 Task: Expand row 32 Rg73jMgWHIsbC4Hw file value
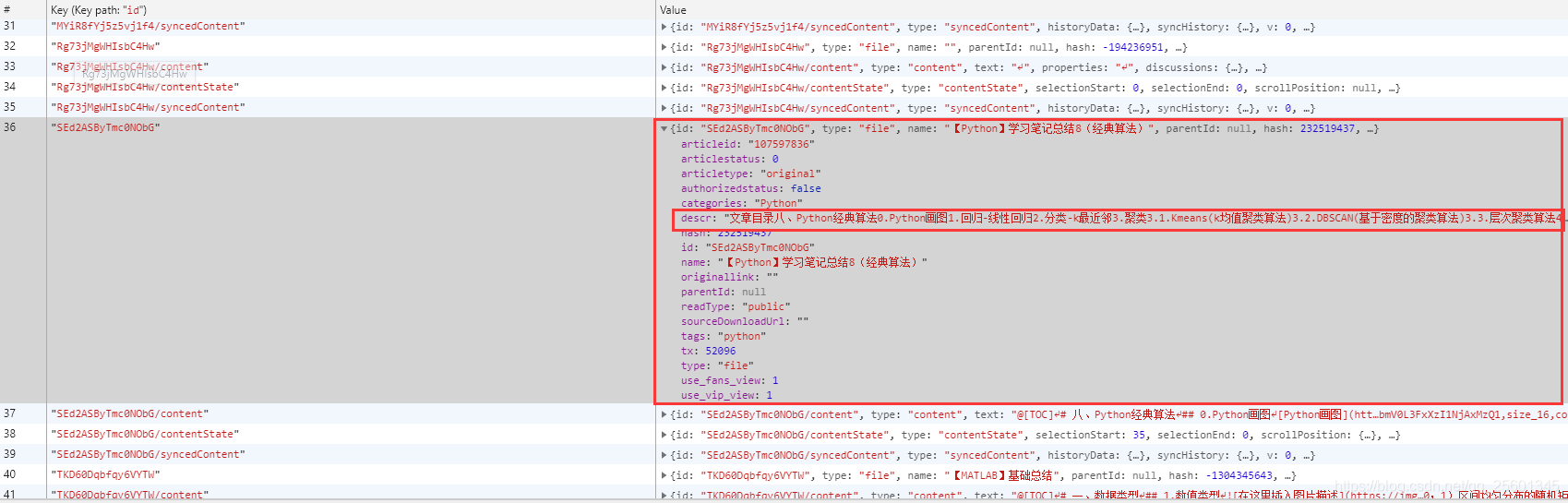point(664,47)
